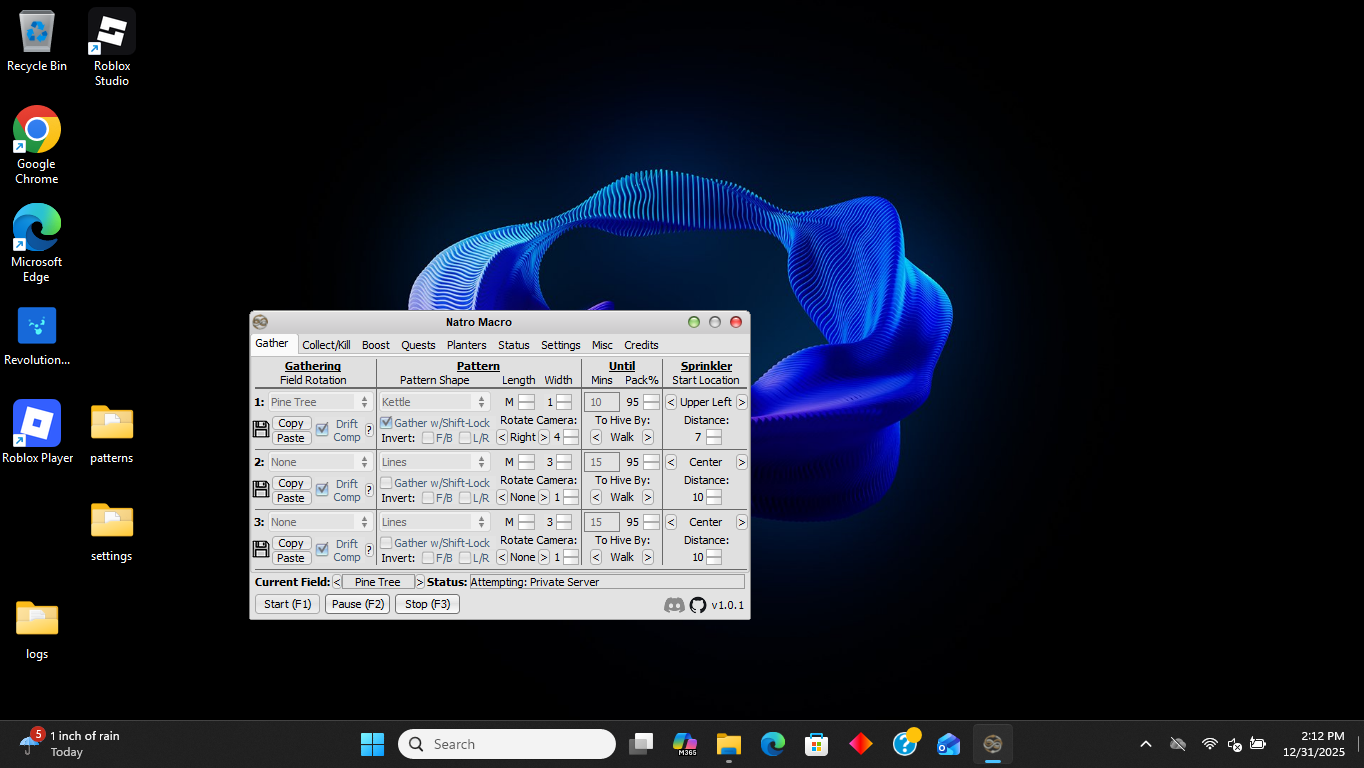Image resolution: width=1364 pixels, height=768 pixels.
Task: Click the Start (F1) button
Action: tap(287, 604)
